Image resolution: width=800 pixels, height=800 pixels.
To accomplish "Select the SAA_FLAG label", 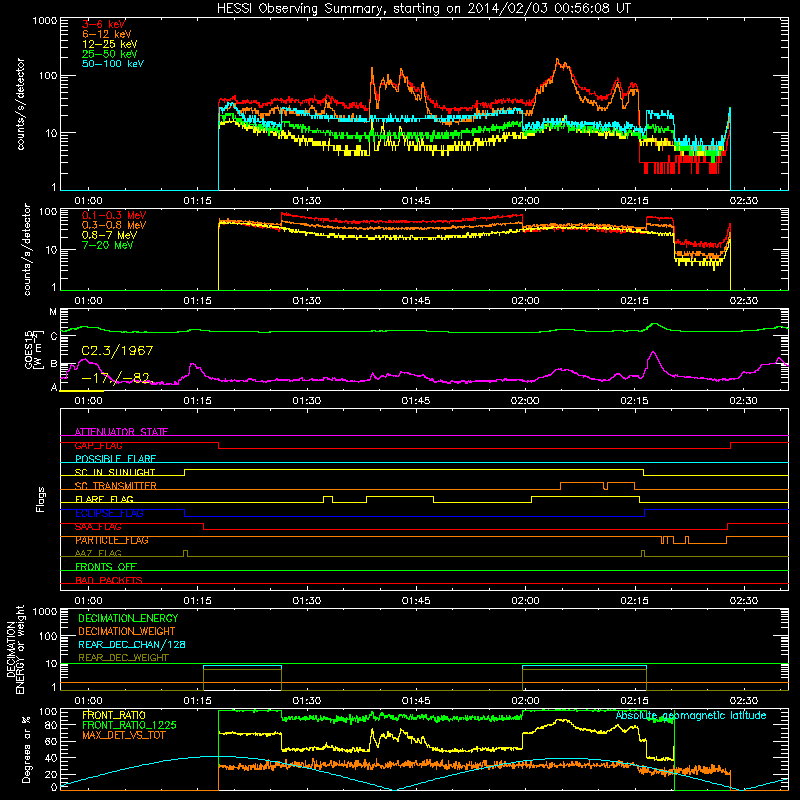I will pyautogui.click(x=98, y=527).
